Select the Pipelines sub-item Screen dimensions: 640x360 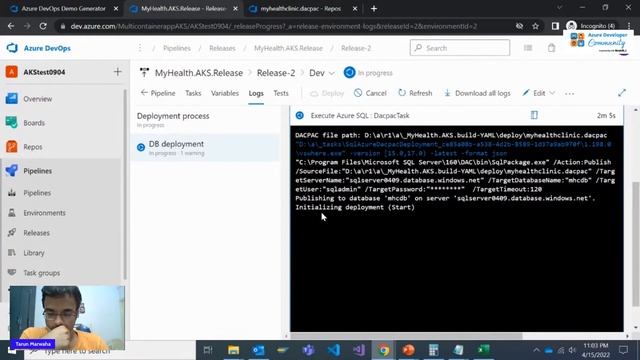pyautogui.click(x=37, y=193)
